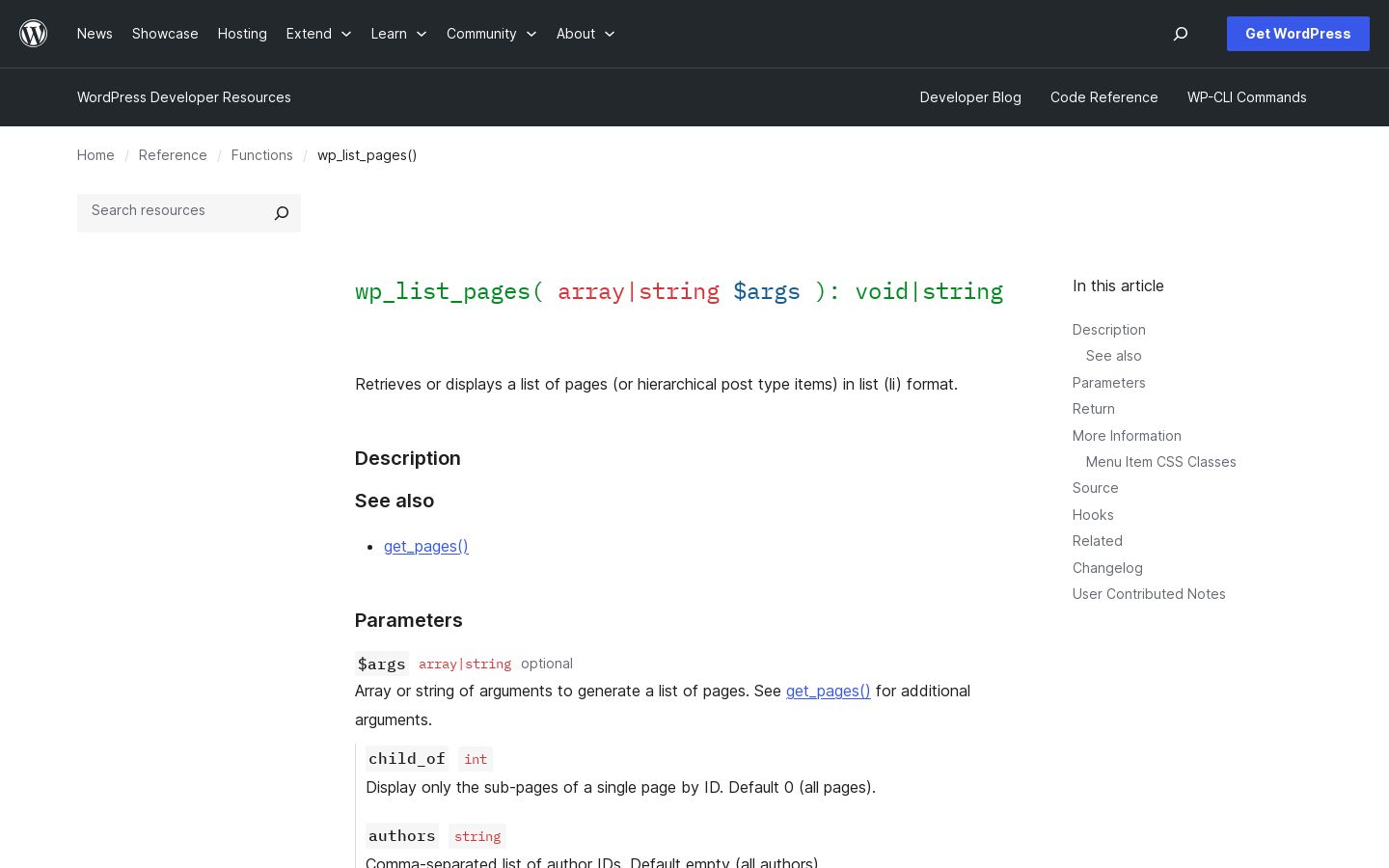Click the authors parameter name
Screen dimensions: 1389x868
(402, 835)
